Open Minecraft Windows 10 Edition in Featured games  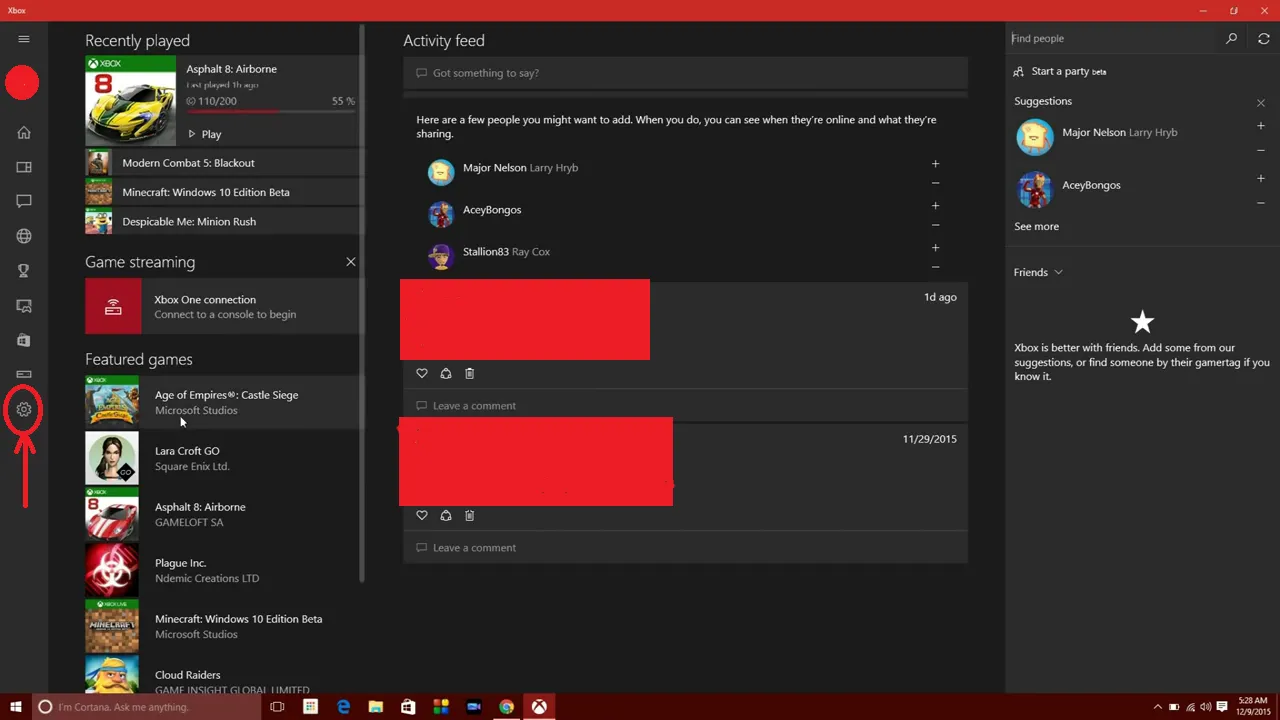pos(223,626)
